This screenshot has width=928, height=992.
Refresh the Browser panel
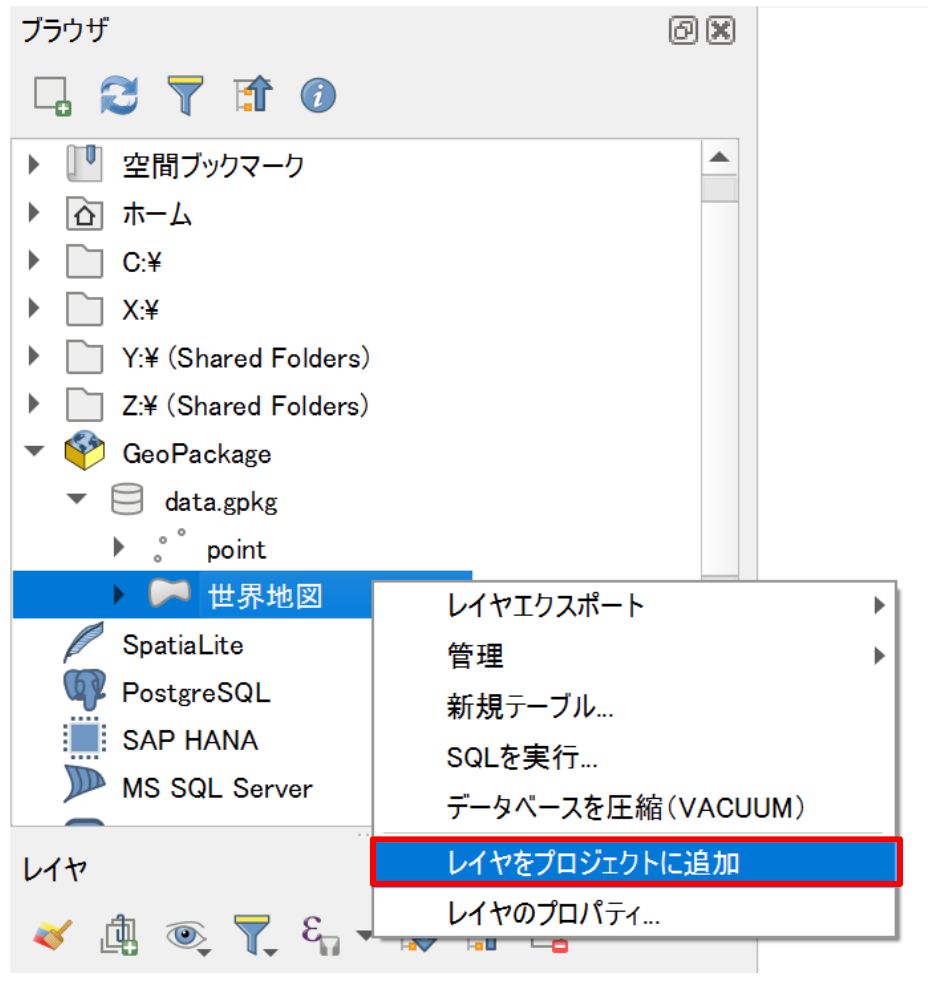(120, 96)
